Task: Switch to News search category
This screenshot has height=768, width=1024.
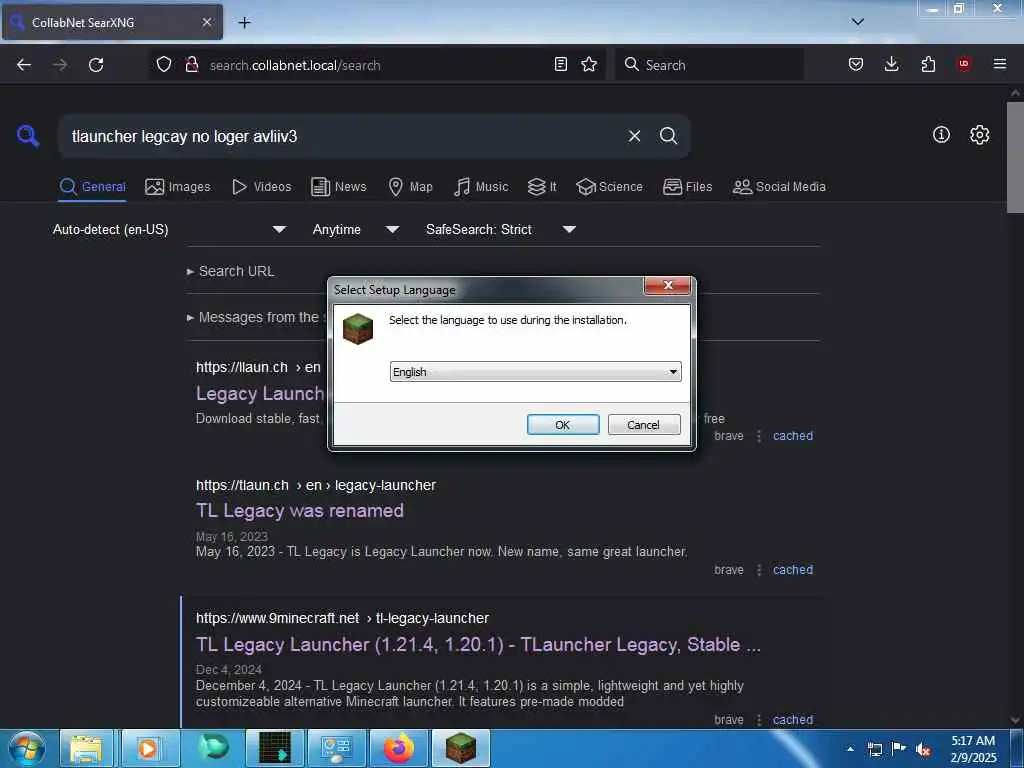Action: tap(339, 187)
